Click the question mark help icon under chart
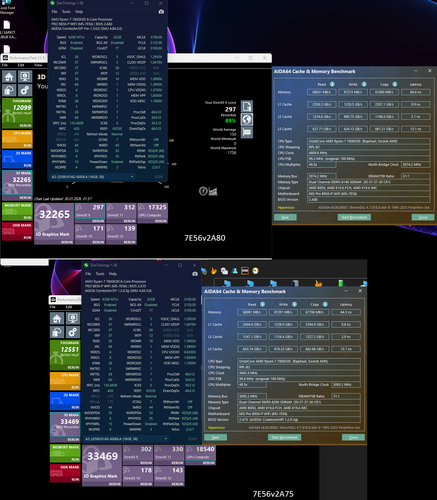The image size is (437, 500). click(203, 191)
